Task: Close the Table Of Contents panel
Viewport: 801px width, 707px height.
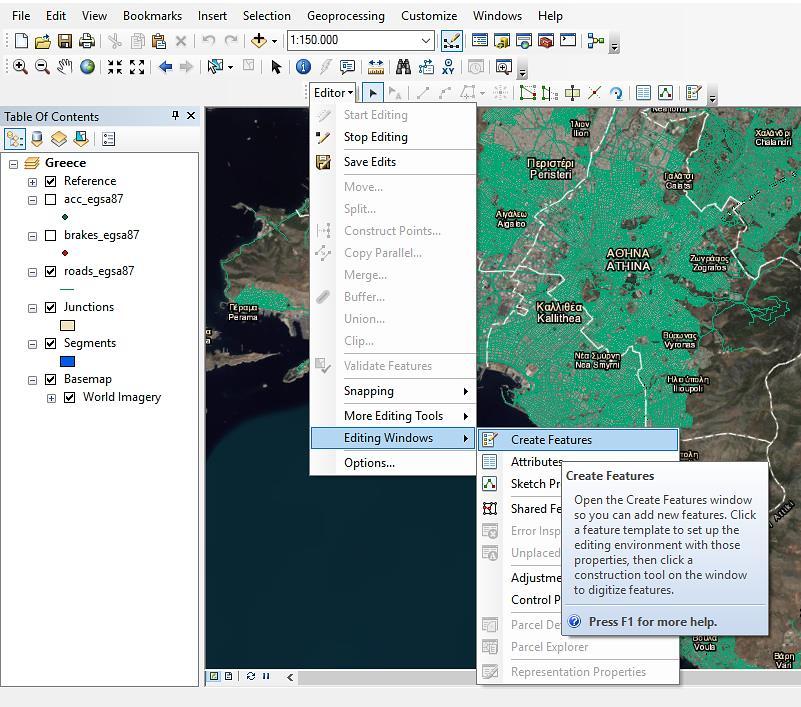Action: click(191, 116)
